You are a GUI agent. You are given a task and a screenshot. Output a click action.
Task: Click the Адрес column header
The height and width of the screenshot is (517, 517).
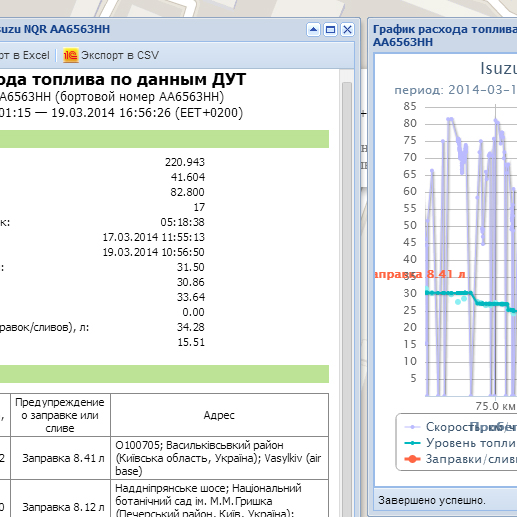tap(219, 415)
